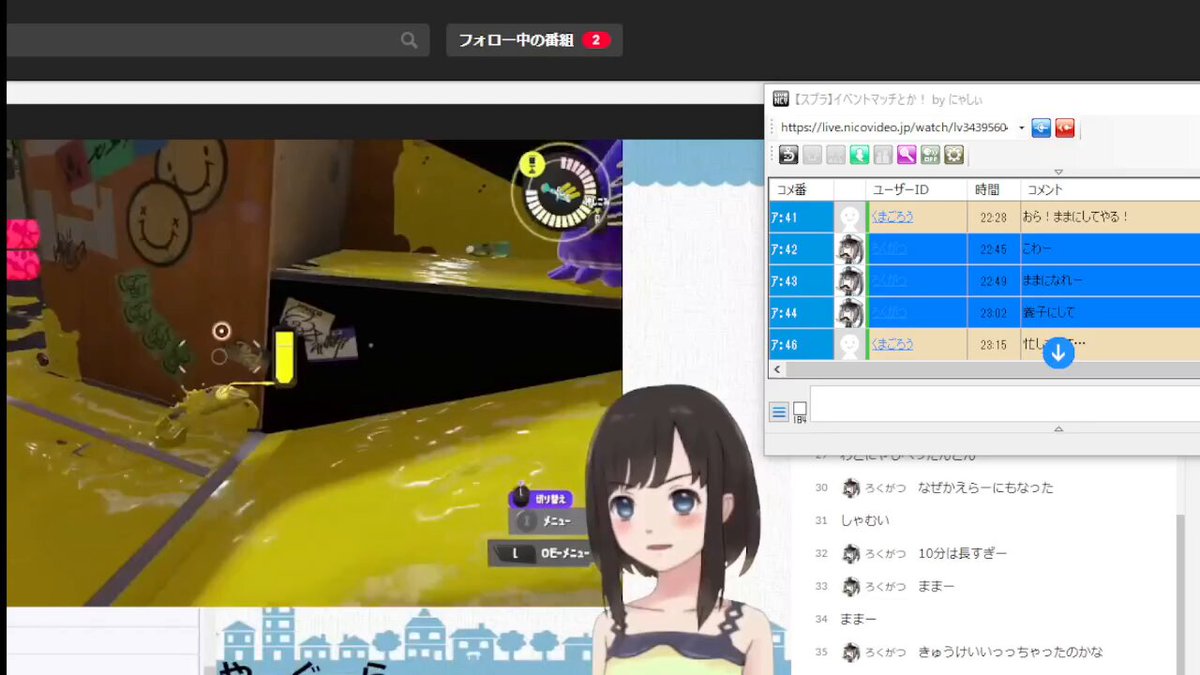The image size is (1200, 675).
Task: Click web comment 35 きゅうけいいっっちゃったのかな
Action: (x=1010, y=652)
